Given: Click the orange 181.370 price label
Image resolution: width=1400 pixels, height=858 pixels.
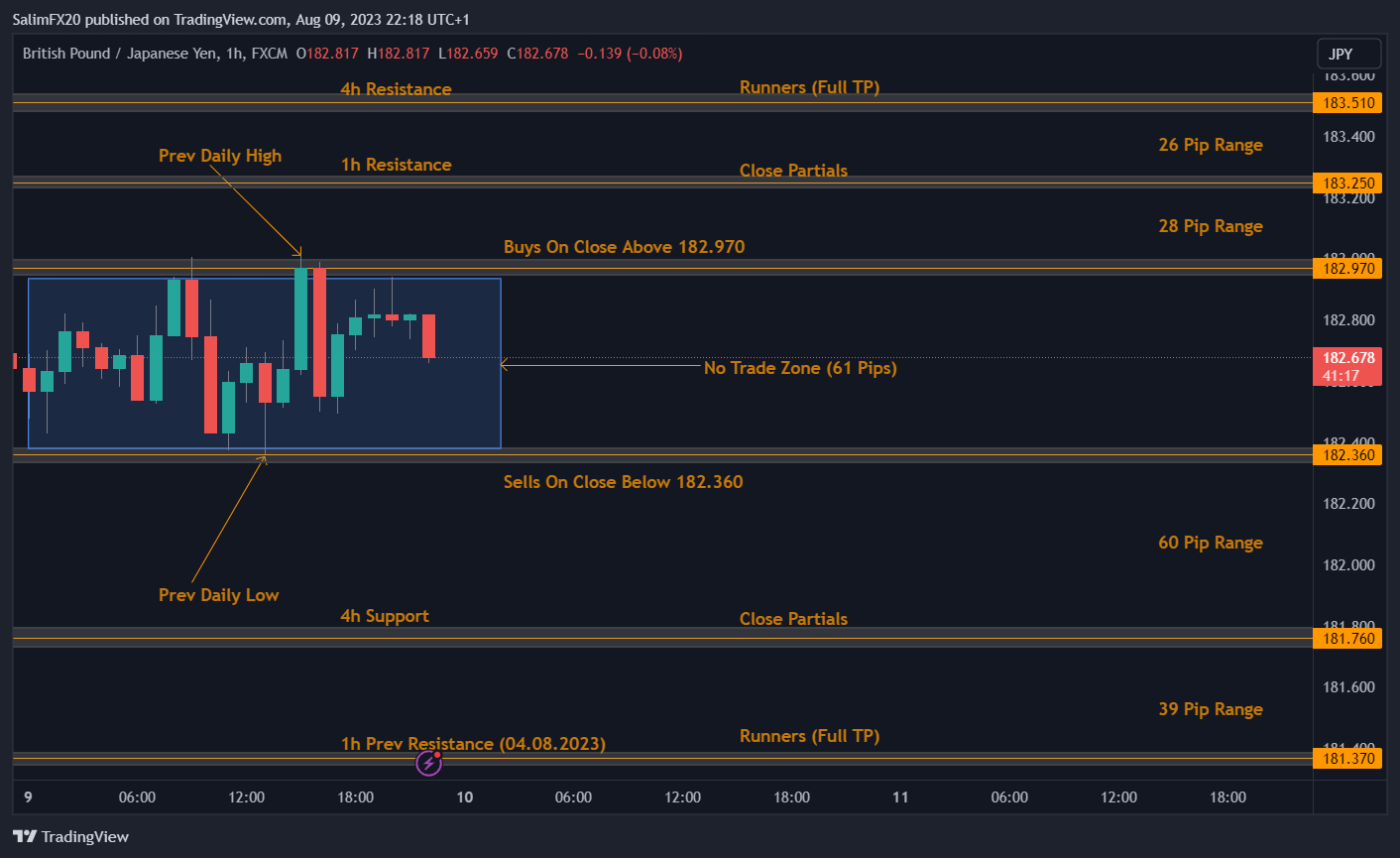Looking at the screenshot, I should pos(1346,759).
